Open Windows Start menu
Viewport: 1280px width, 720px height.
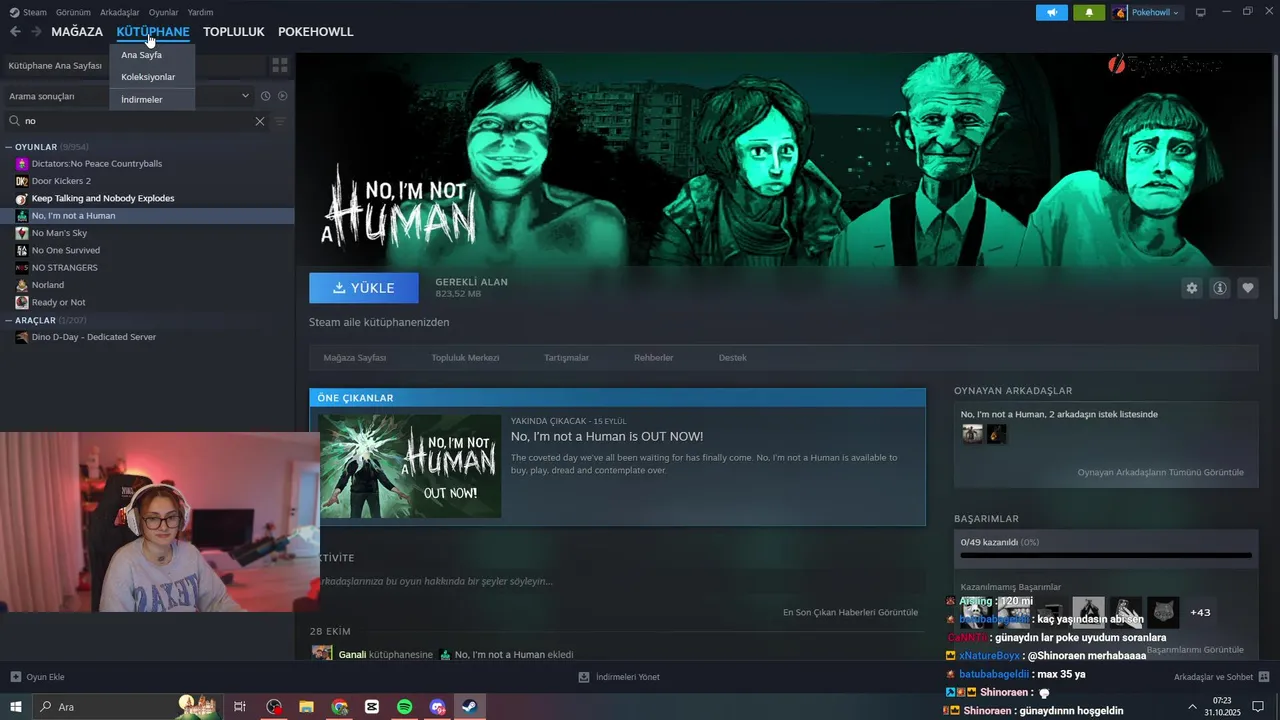click(15, 707)
